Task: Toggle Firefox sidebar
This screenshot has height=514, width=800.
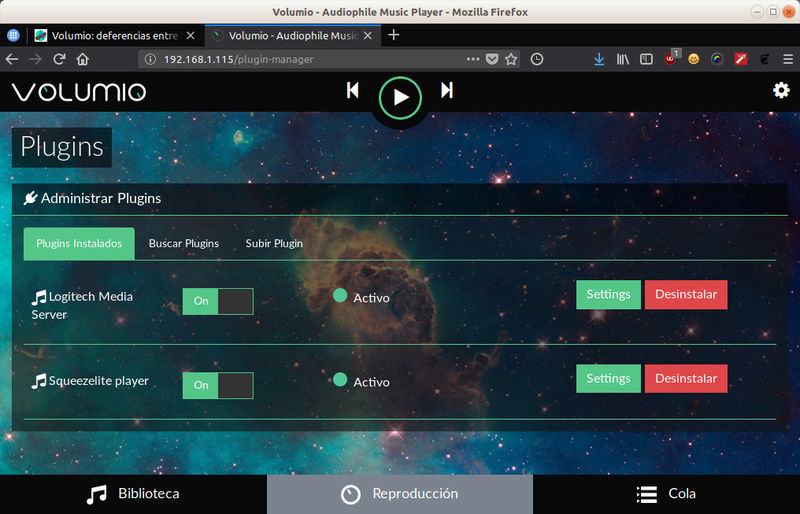Action: tap(646, 59)
